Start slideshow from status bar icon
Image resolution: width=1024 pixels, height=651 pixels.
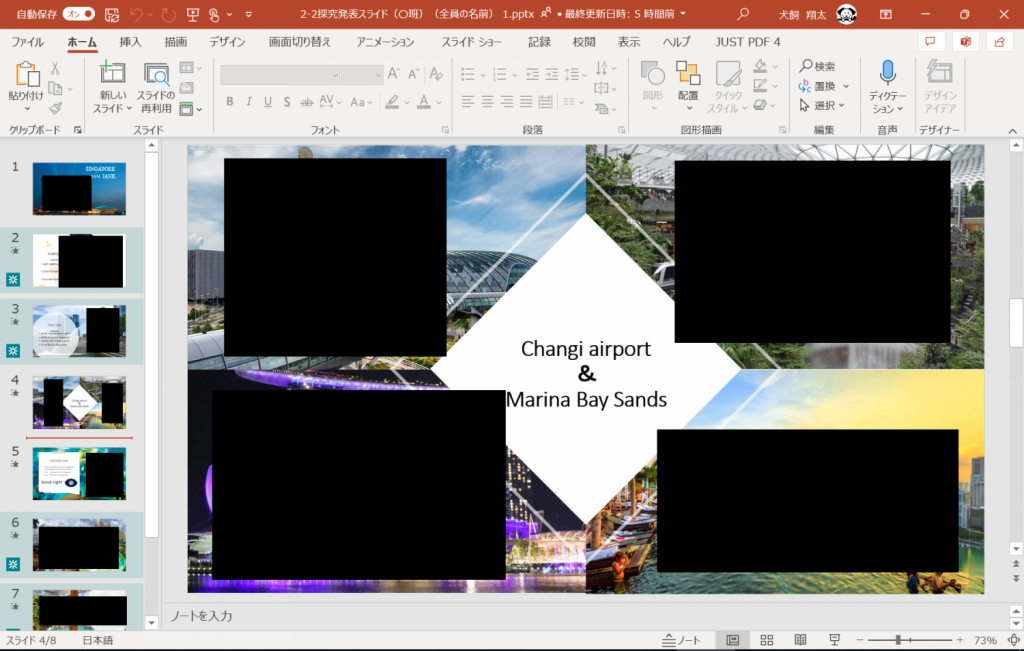(x=834, y=640)
